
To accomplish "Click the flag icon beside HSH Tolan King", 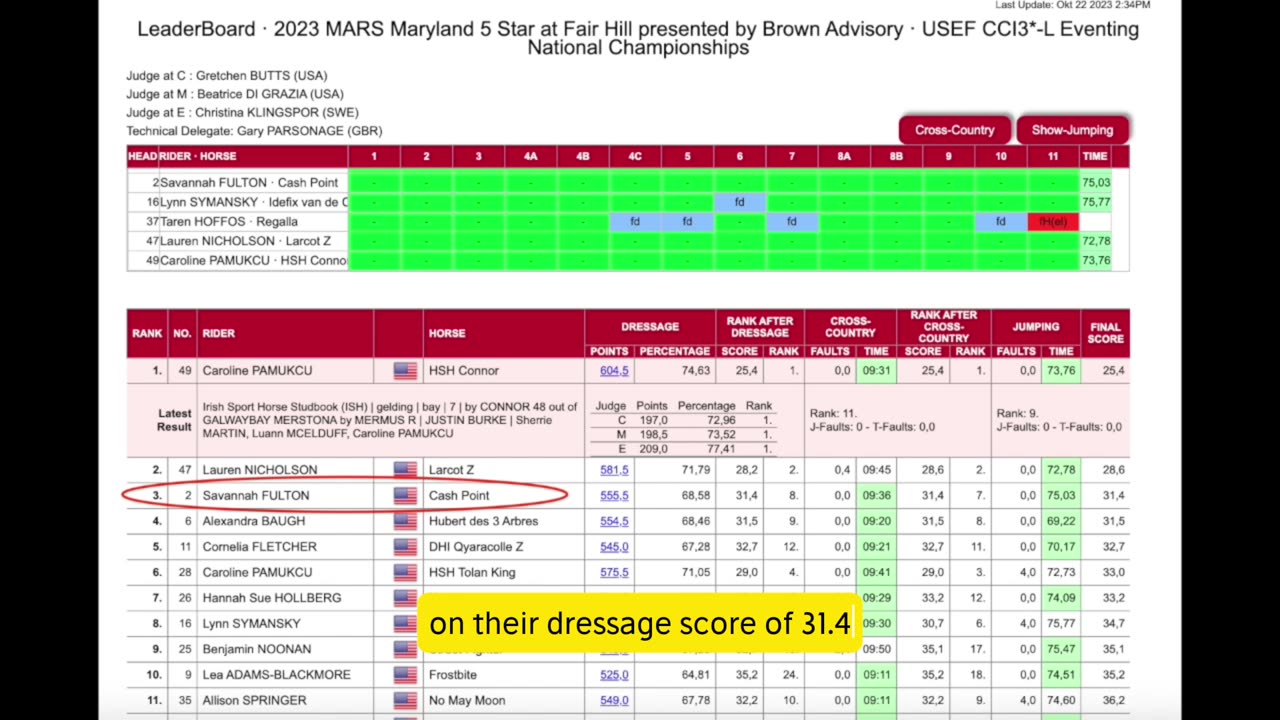I will tap(405, 573).
